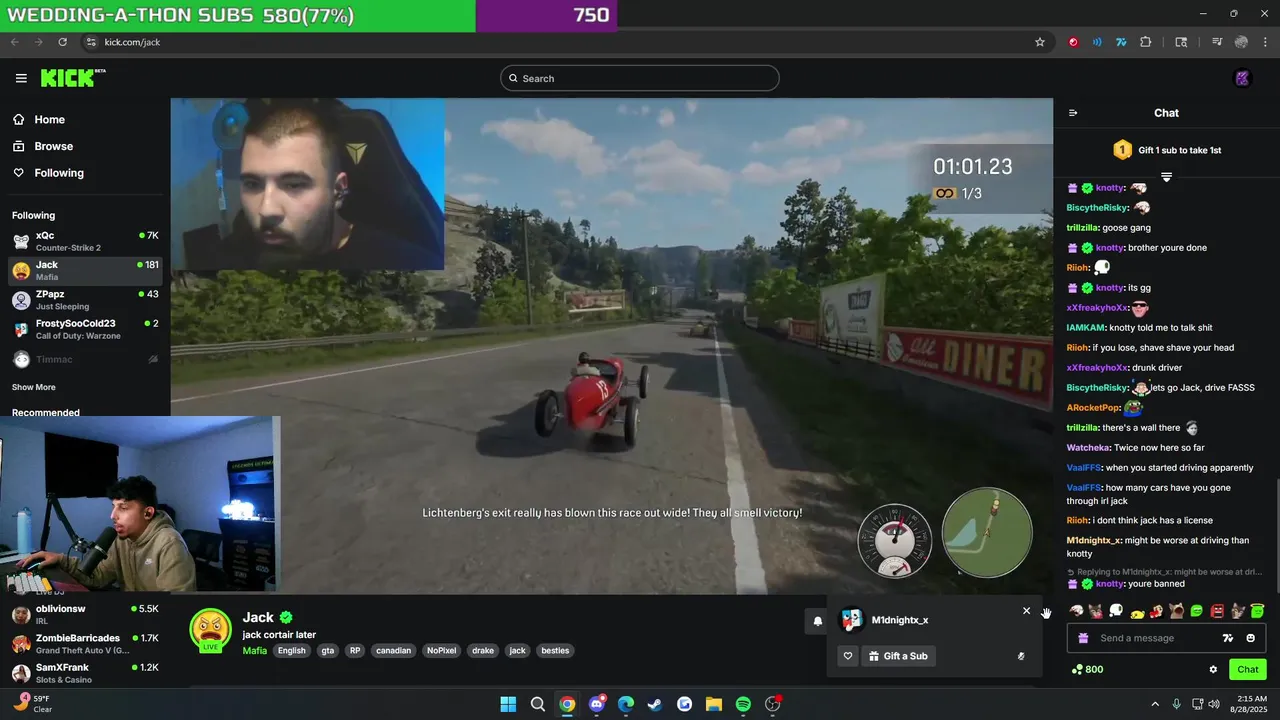Select the gta tag
The height and width of the screenshot is (720, 1280).
point(327,650)
